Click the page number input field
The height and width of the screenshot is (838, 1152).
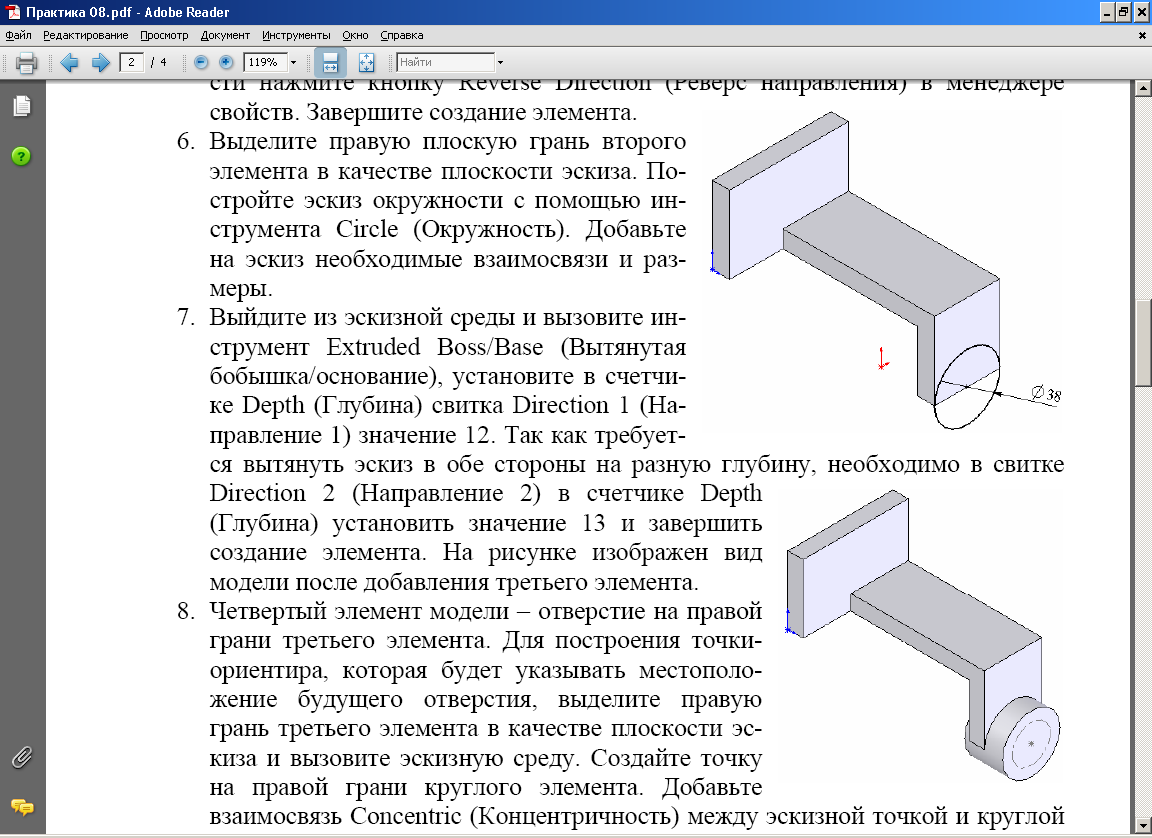(x=132, y=63)
